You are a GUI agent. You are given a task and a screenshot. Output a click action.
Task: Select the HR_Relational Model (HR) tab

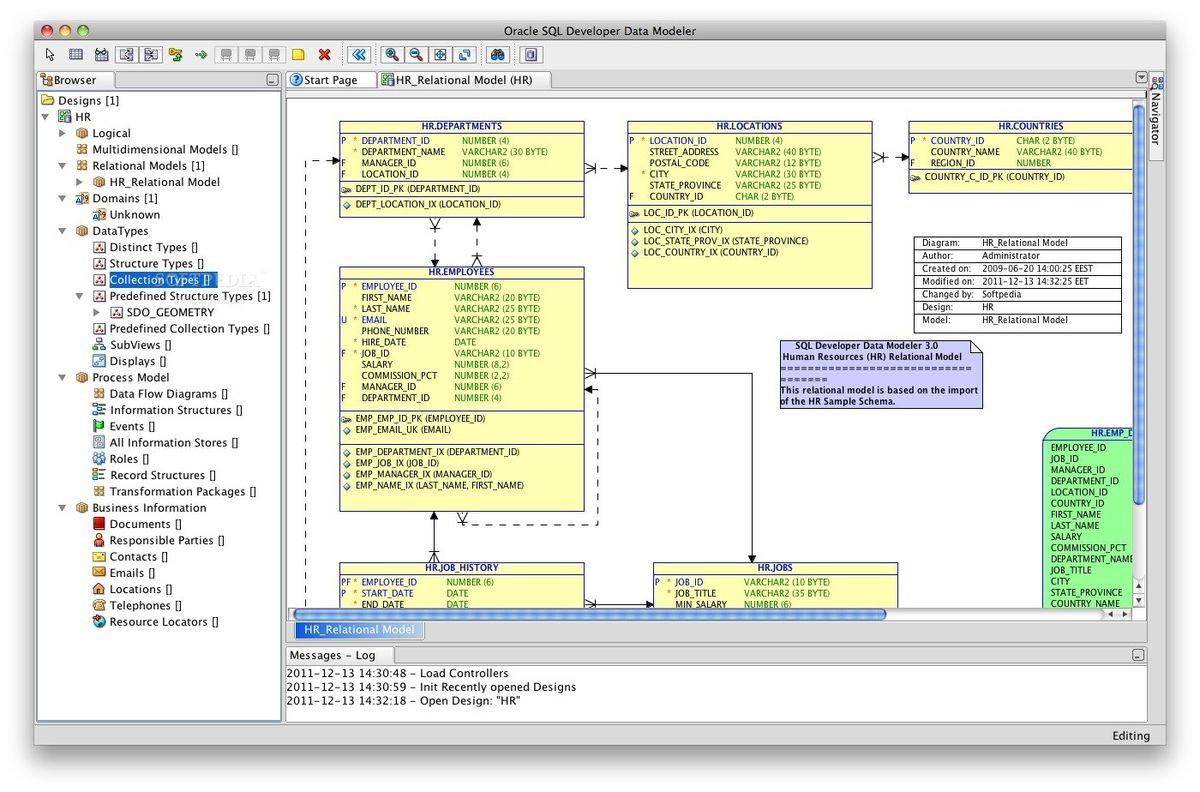point(463,80)
